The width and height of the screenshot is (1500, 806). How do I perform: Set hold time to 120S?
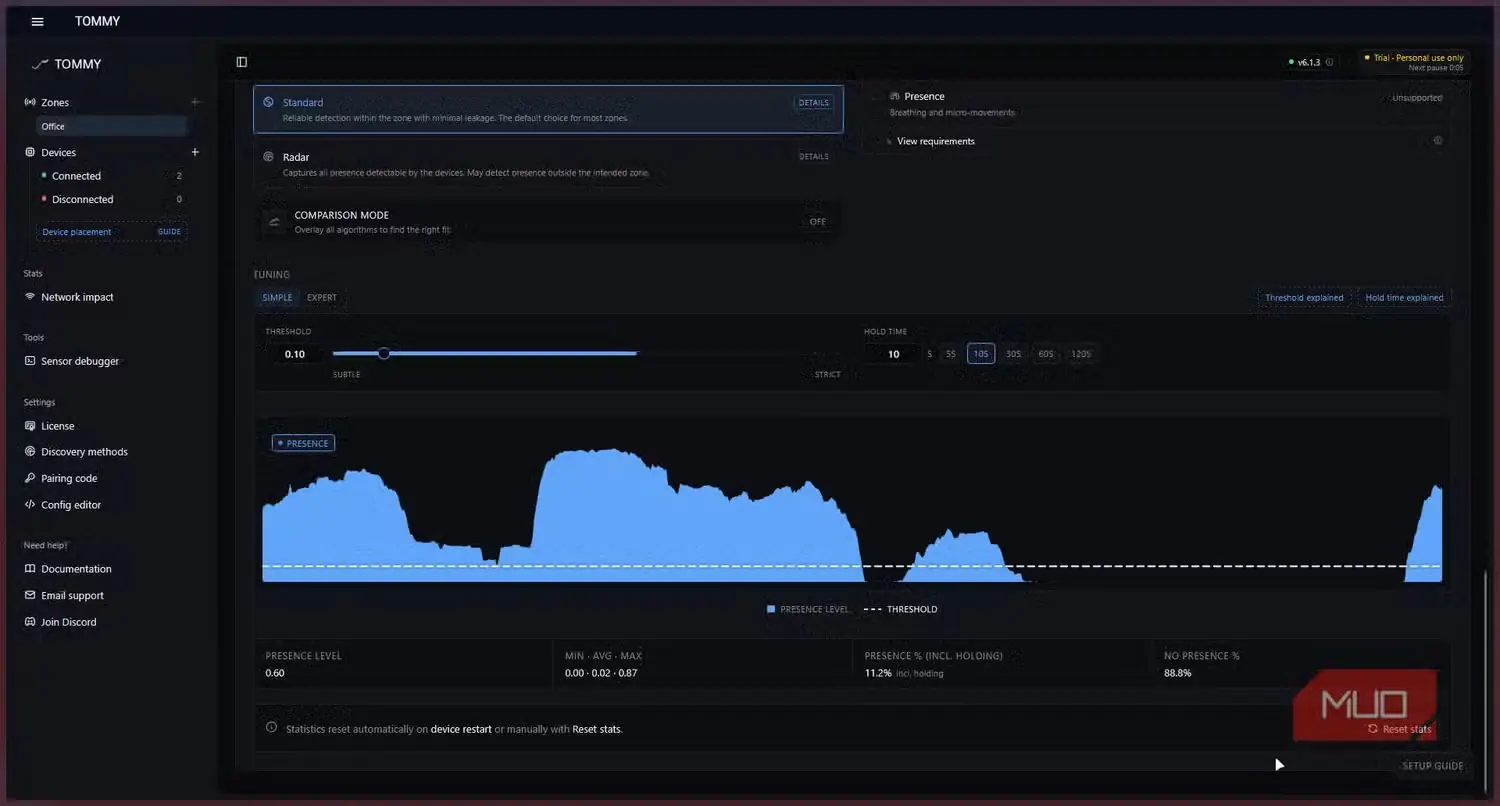pyautogui.click(x=1081, y=354)
